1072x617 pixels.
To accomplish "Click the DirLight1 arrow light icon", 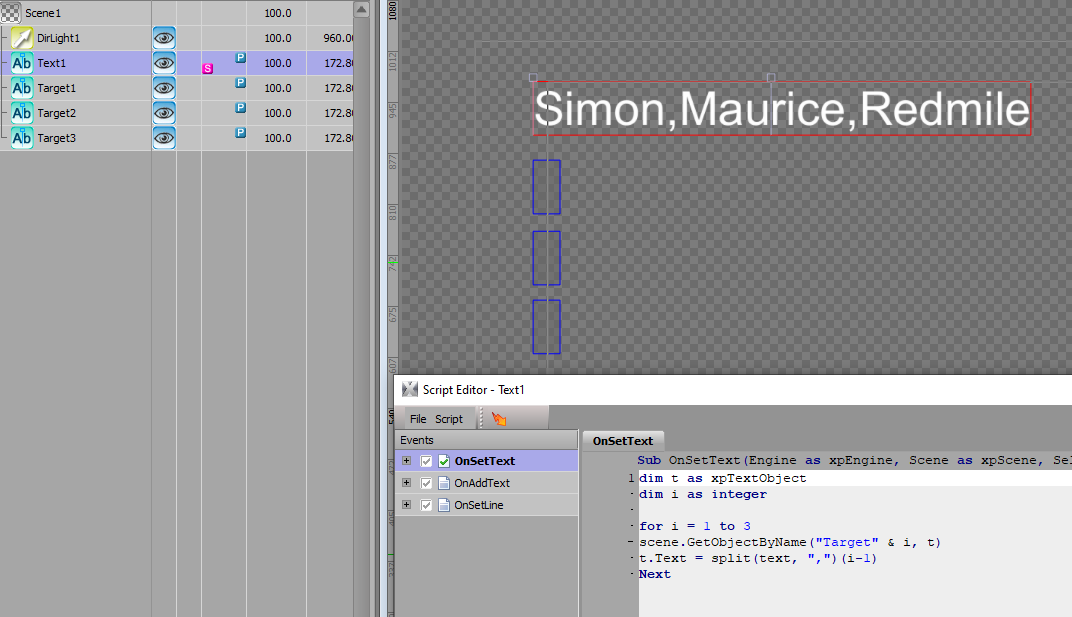I will tap(22, 38).
